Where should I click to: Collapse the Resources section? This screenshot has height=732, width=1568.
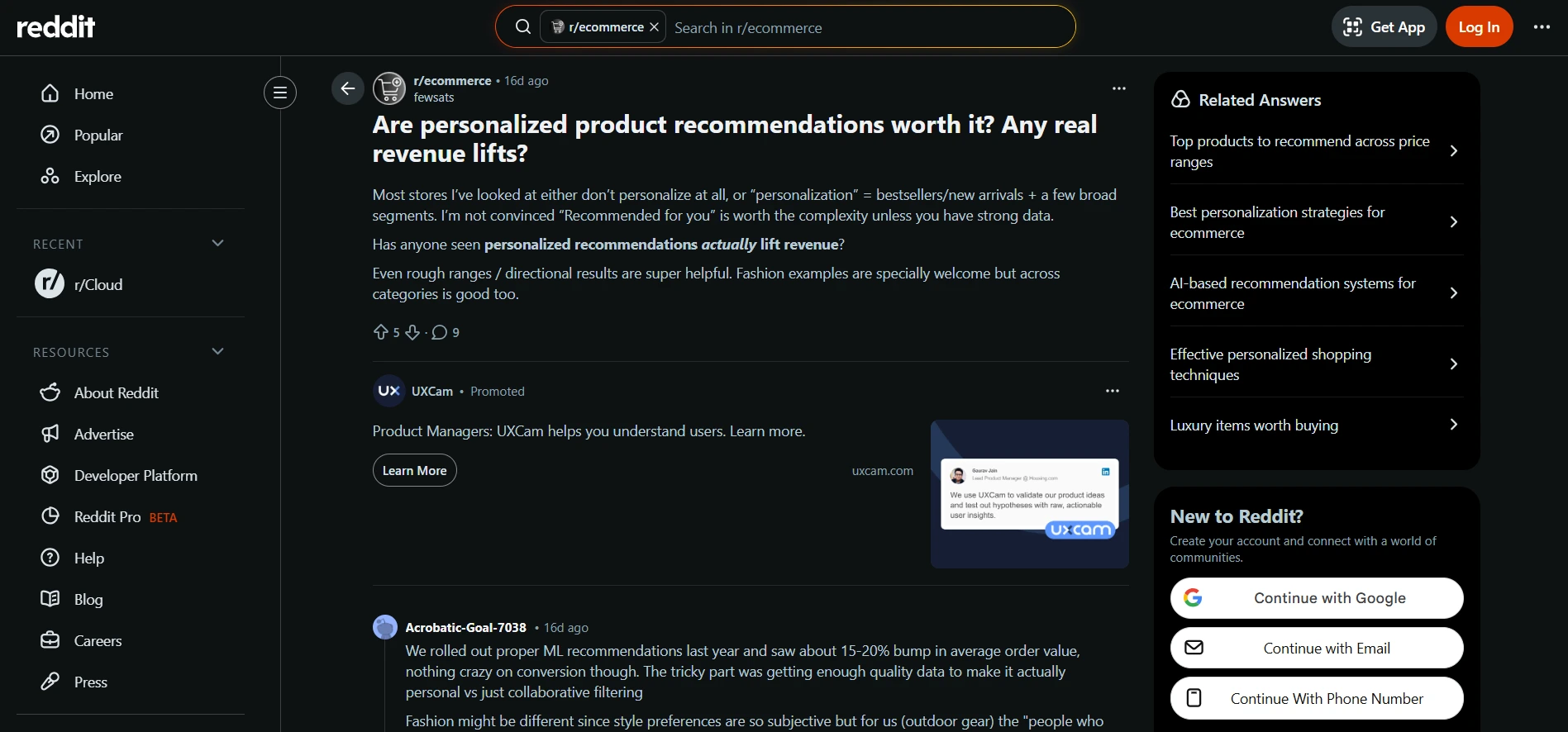click(218, 351)
